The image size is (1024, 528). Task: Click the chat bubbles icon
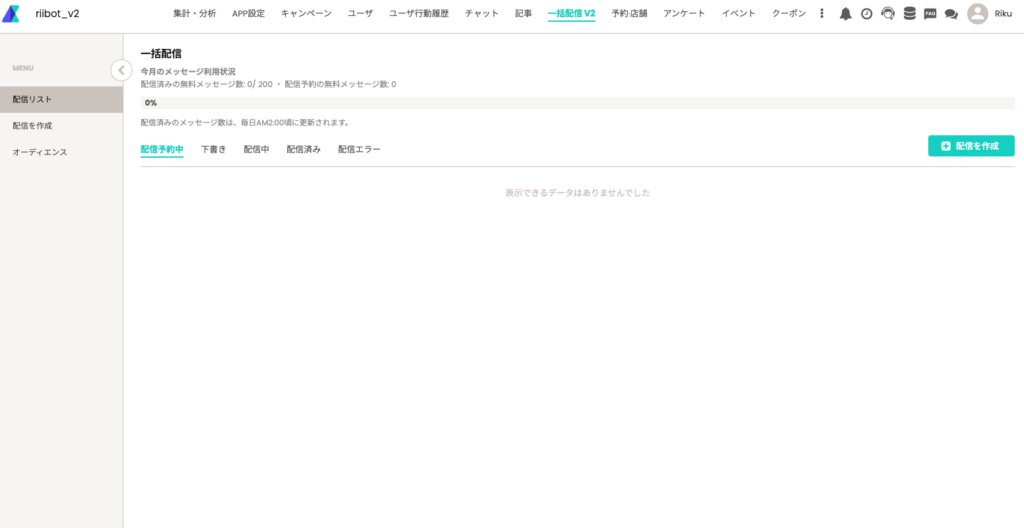pos(951,14)
